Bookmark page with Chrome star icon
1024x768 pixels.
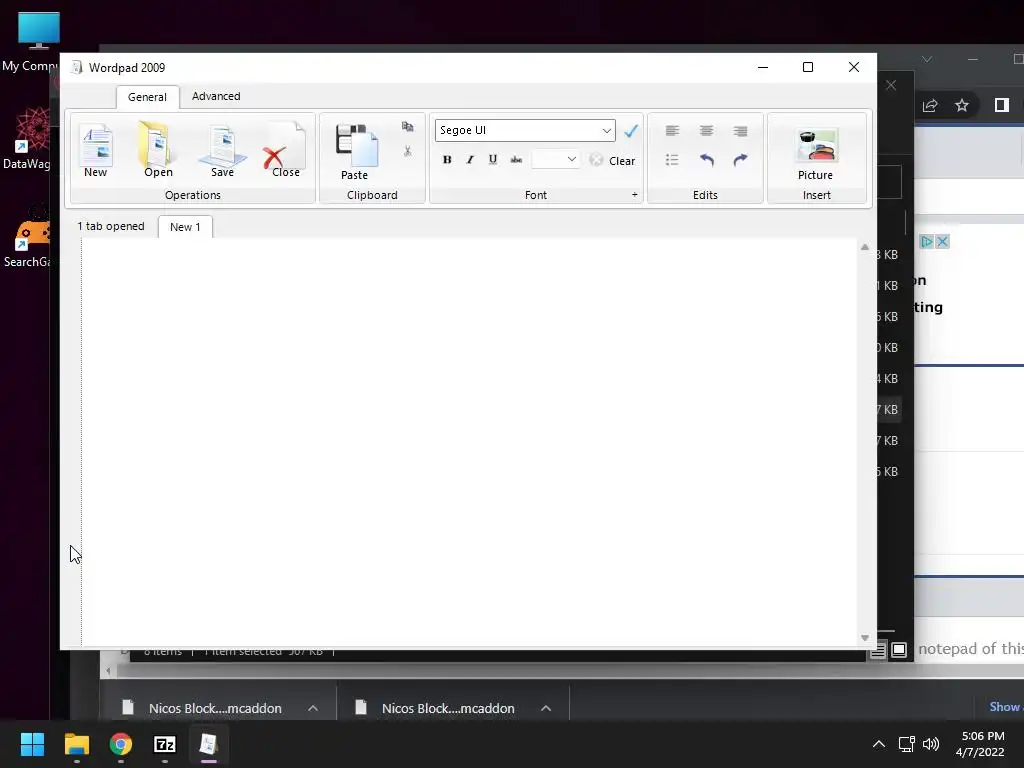pyautogui.click(x=962, y=105)
